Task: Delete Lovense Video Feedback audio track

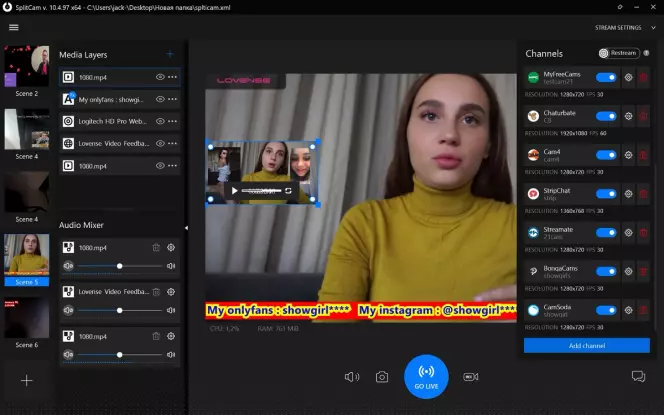Action: click(x=156, y=292)
